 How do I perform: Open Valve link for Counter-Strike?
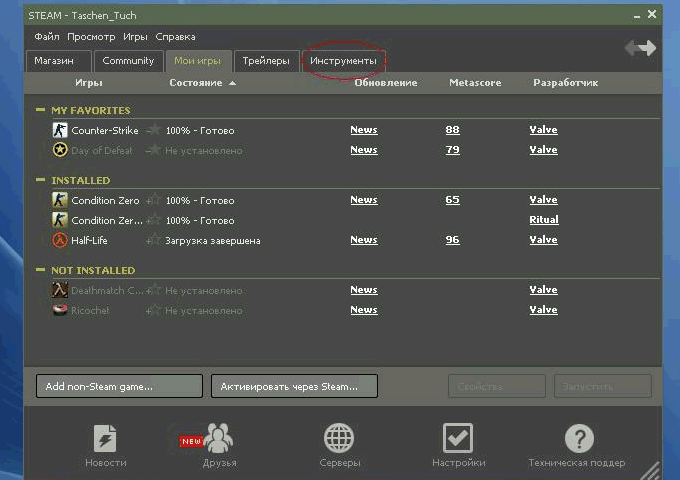[x=543, y=130]
